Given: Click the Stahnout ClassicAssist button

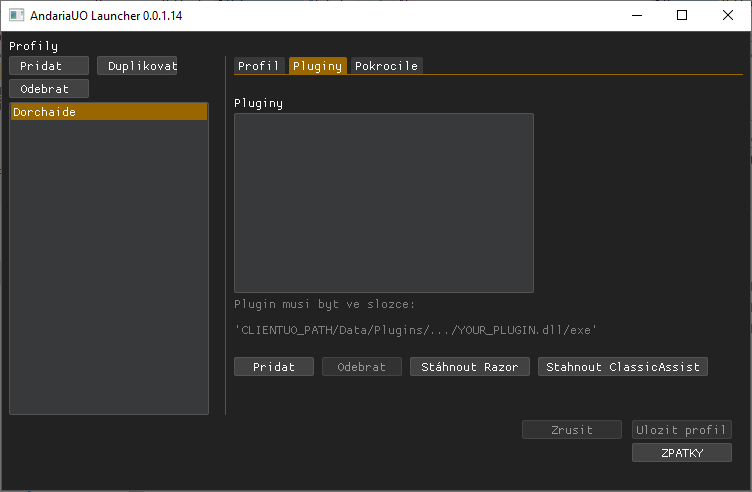Looking at the screenshot, I should coord(623,367).
